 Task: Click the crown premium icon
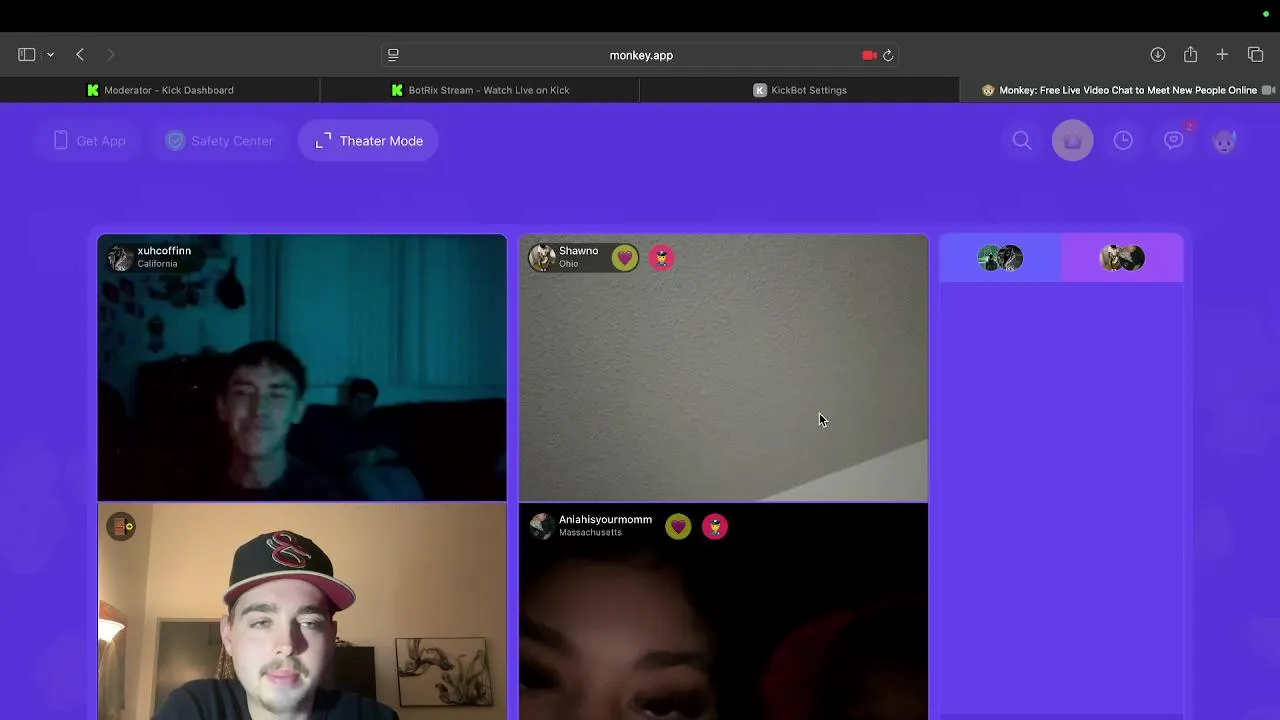(1073, 141)
